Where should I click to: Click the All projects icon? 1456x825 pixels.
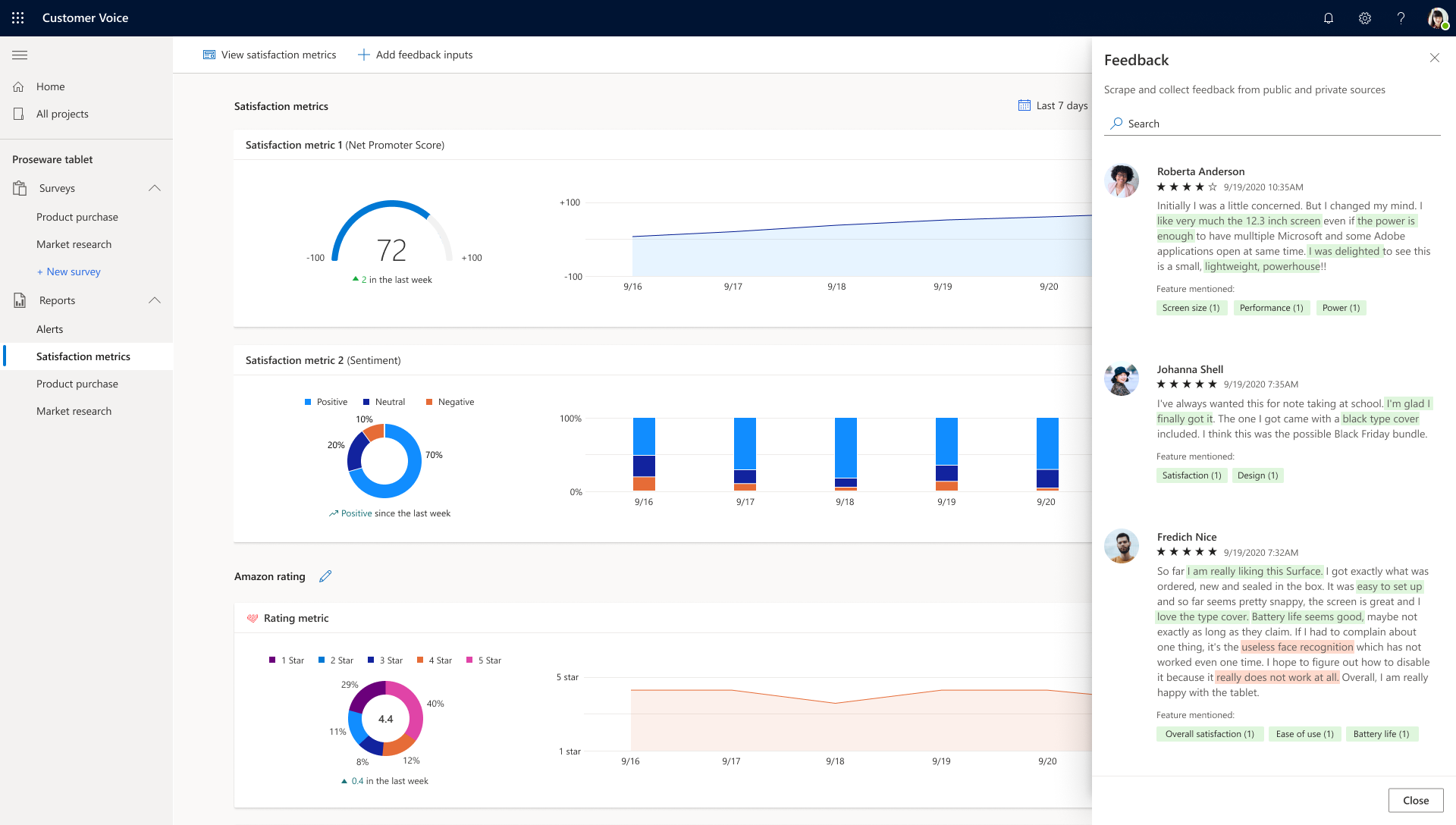point(19,114)
